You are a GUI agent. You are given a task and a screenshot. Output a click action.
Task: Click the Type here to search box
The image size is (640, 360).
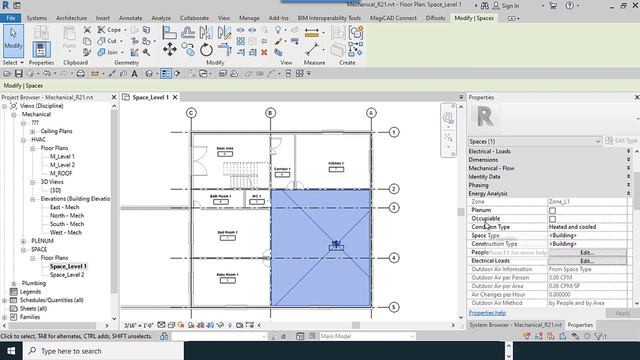click(103, 351)
